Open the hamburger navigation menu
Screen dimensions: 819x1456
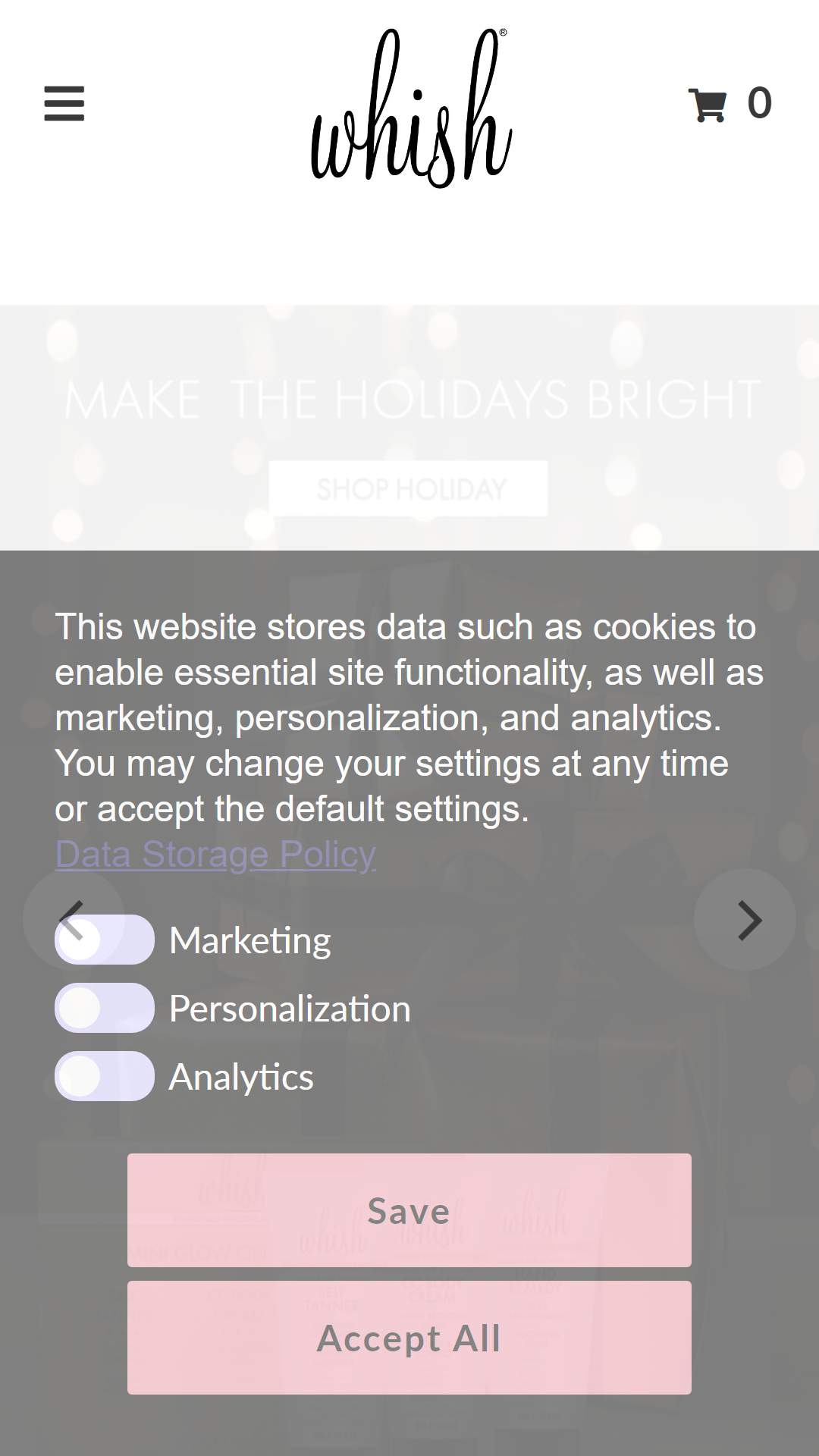[x=64, y=103]
